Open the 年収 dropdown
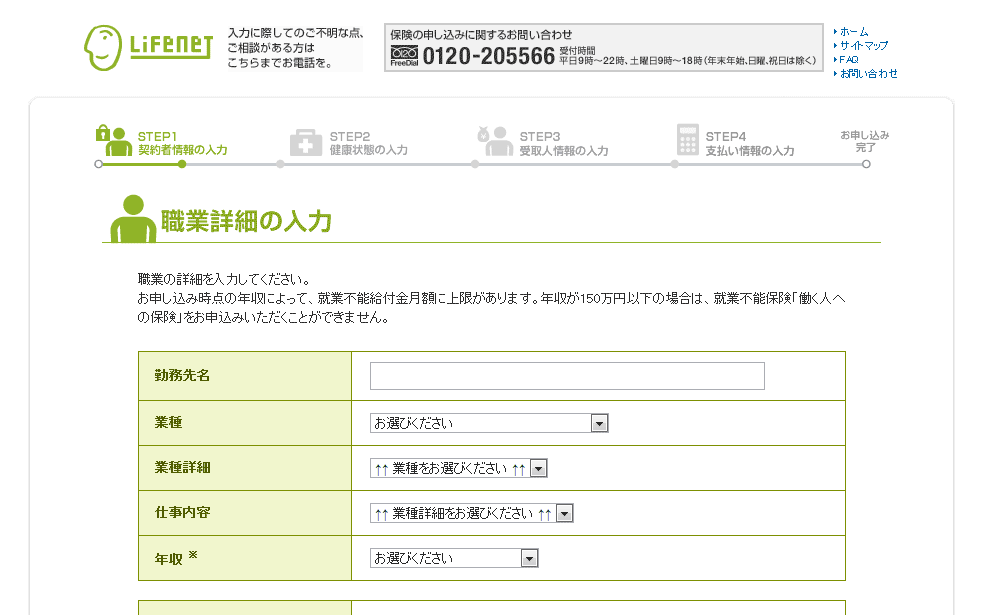Screen dimensions: 997x615 [x=454, y=558]
